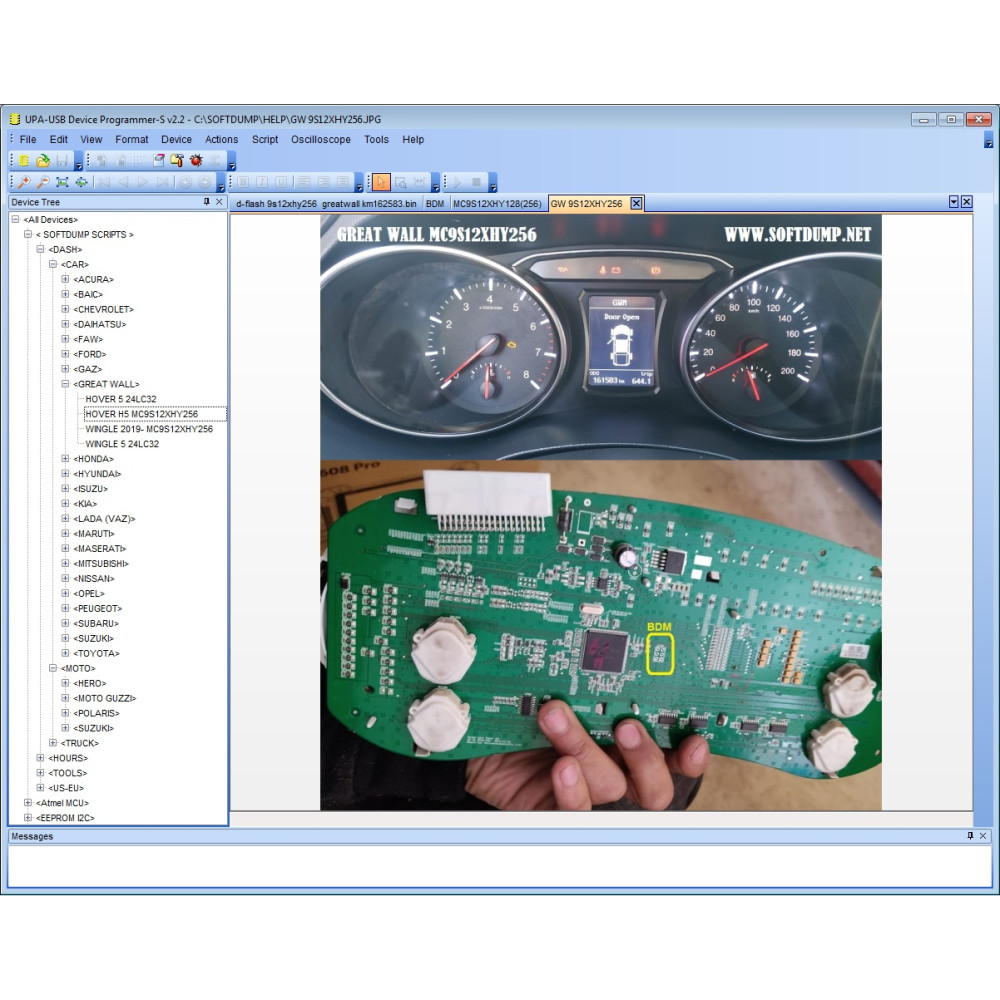
Task: Click the sigma checksum toolbar icon
Action: [216, 161]
